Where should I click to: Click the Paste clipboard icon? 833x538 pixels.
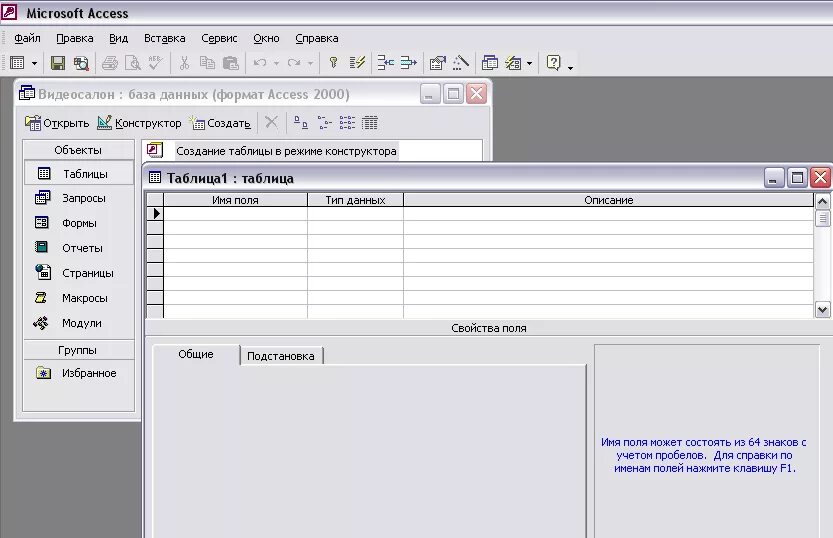pyautogui.click(x=231, y=63)
